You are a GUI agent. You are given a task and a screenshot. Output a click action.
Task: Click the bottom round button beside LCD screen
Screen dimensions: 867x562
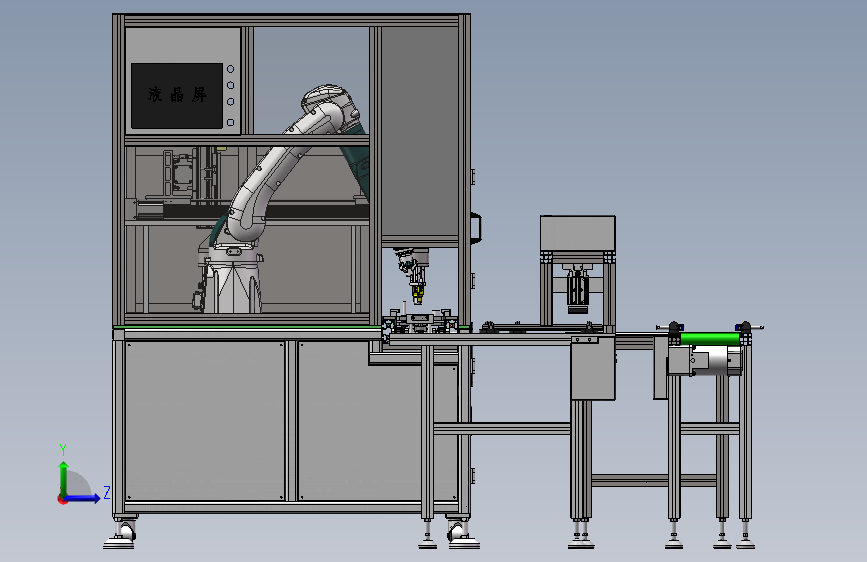pos(231,122)
